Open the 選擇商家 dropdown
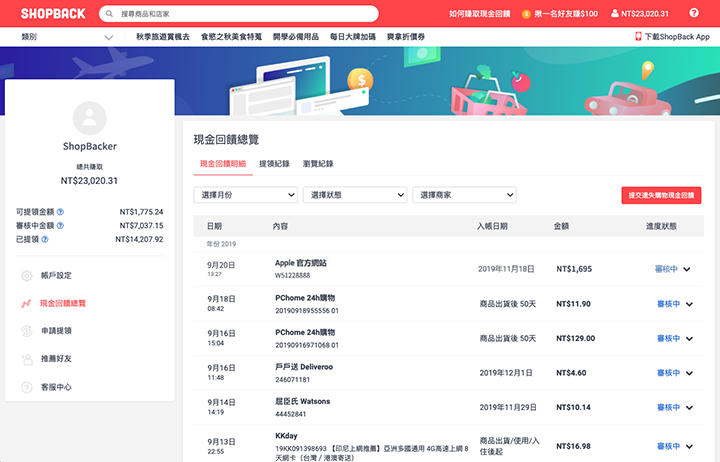The image size is (720, 462). (x=464, y=195)
